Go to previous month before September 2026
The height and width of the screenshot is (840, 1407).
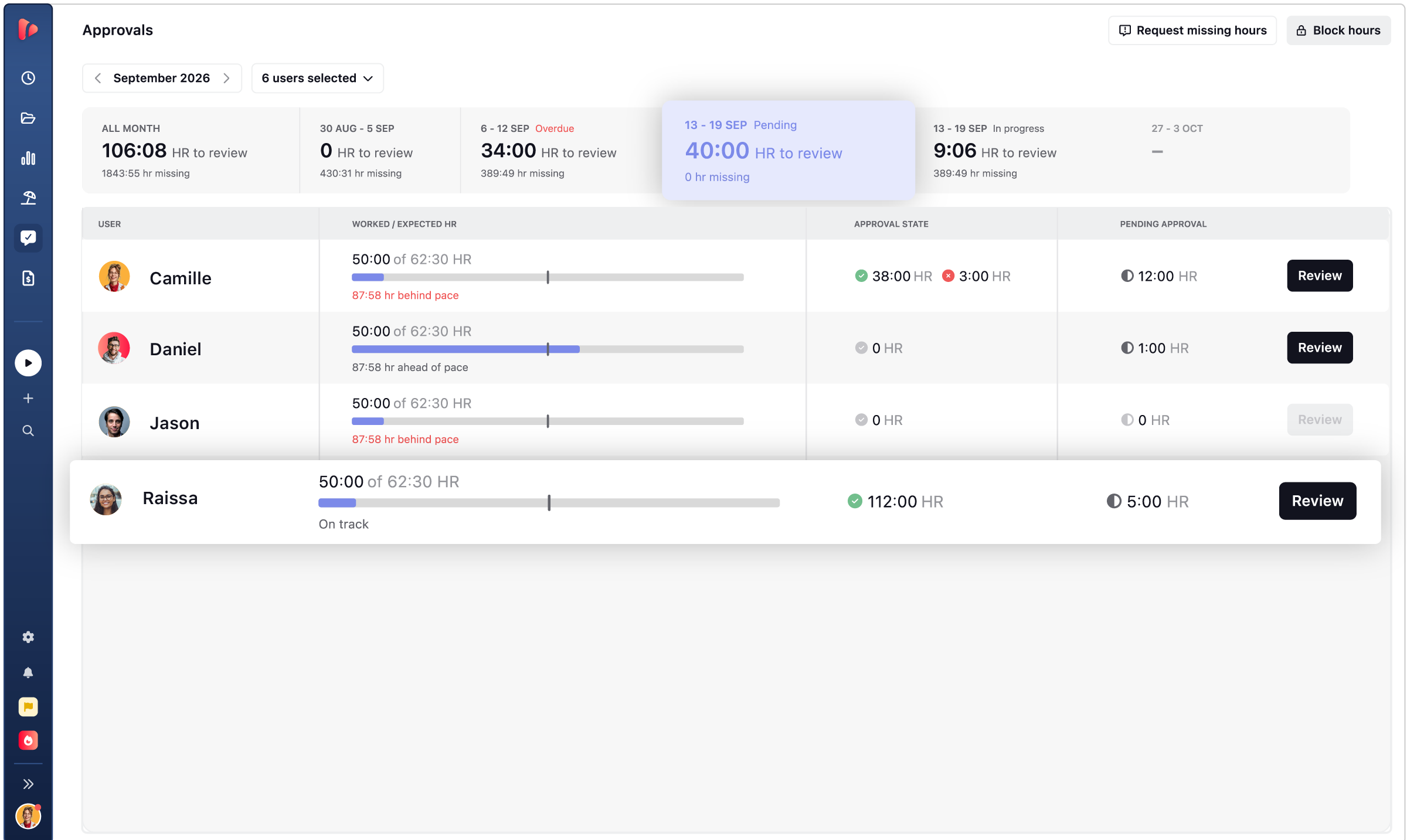[98, 78]
